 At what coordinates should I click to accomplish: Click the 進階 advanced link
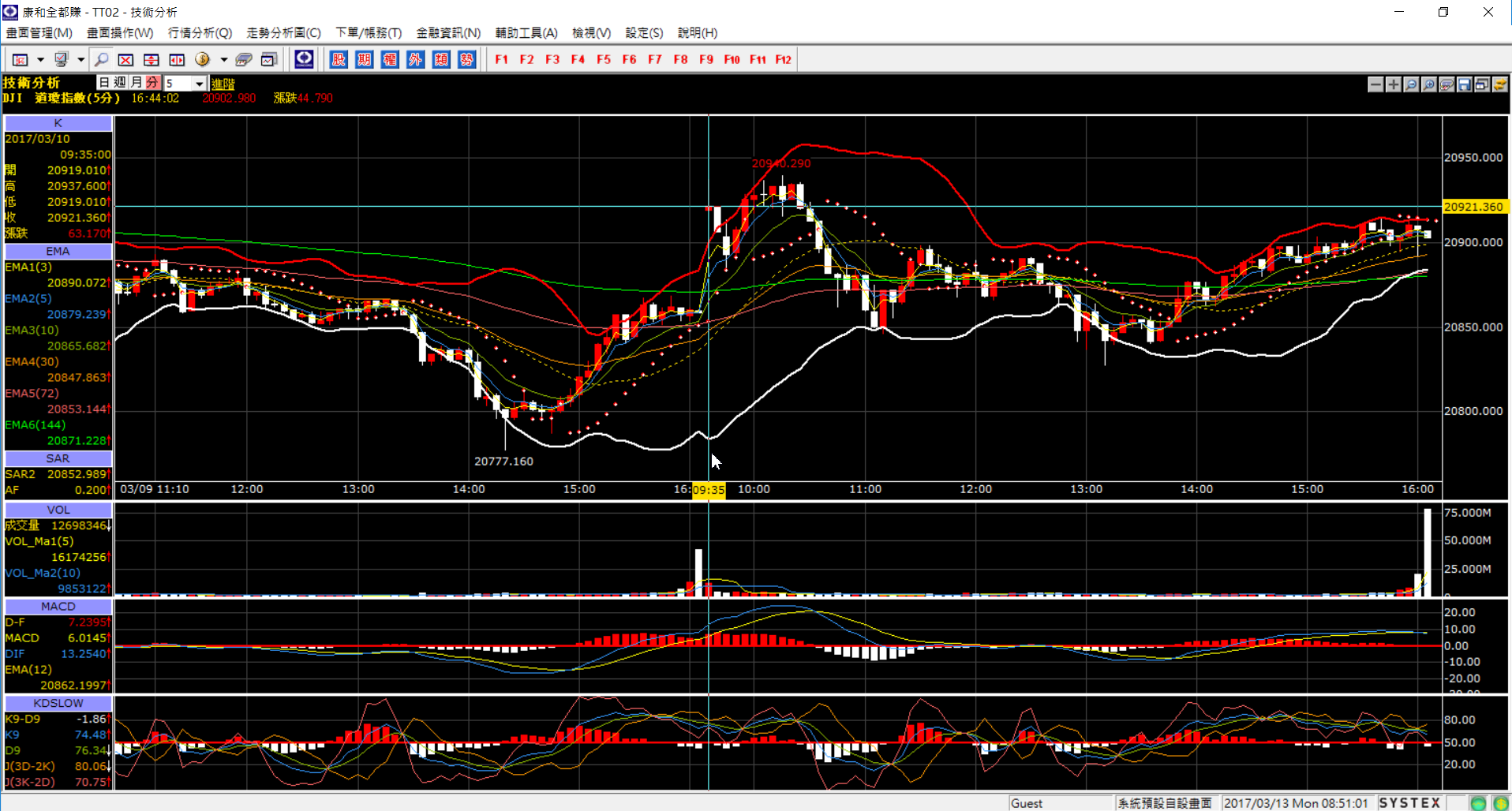(223, 84)
